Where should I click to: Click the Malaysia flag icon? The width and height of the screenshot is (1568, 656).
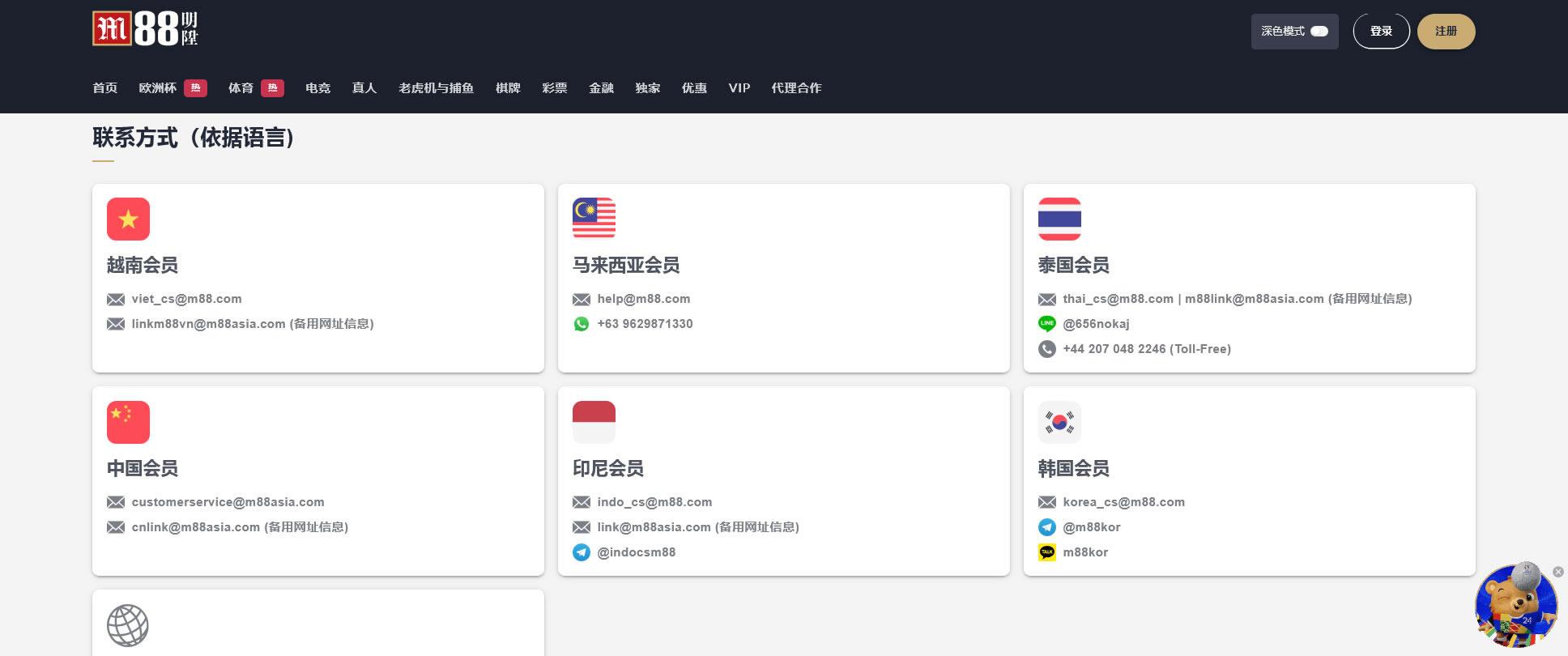pos(594,219)
